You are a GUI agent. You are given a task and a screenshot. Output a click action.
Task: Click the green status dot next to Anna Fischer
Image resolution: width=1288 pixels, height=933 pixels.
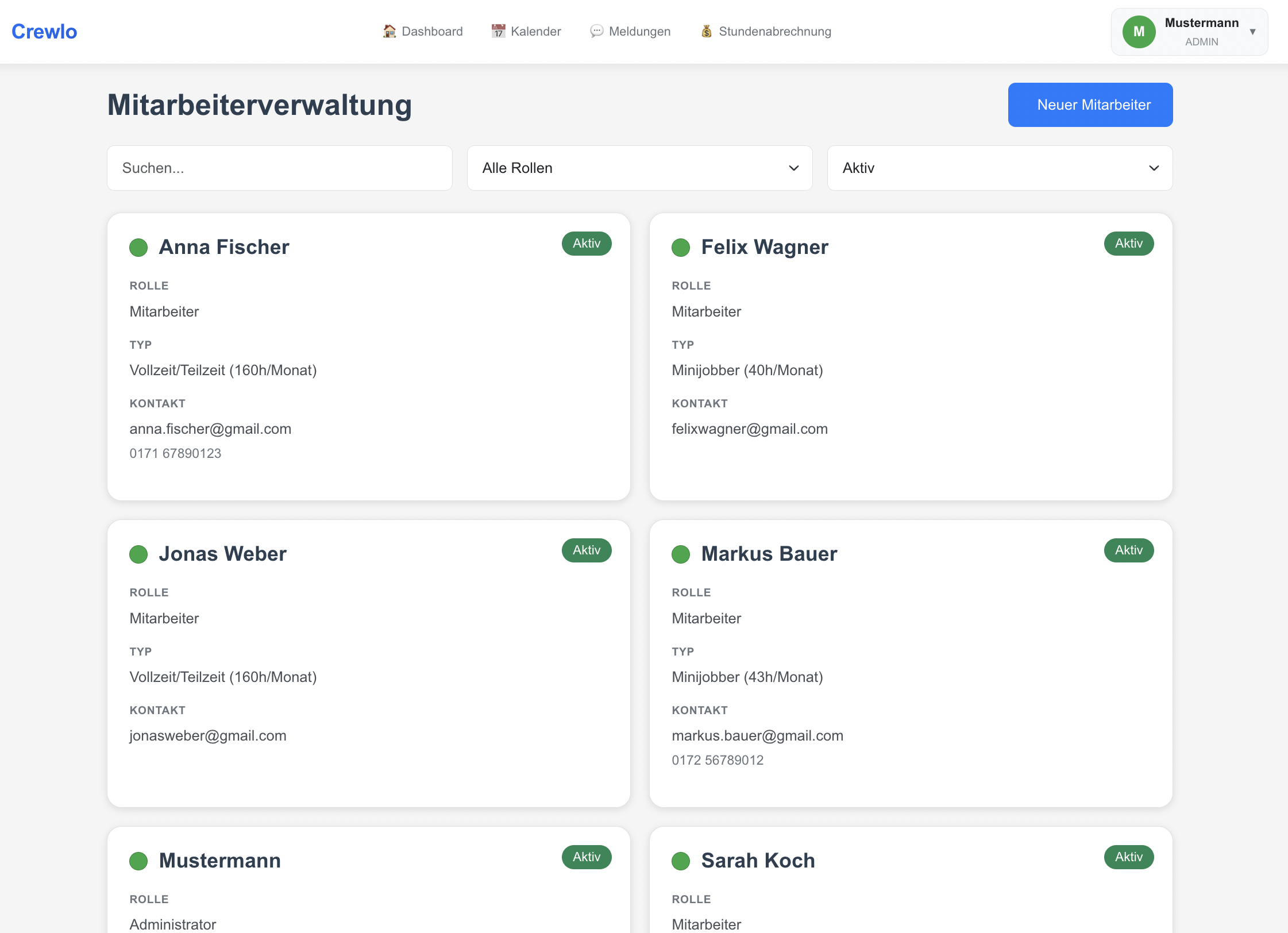point(138,248)
